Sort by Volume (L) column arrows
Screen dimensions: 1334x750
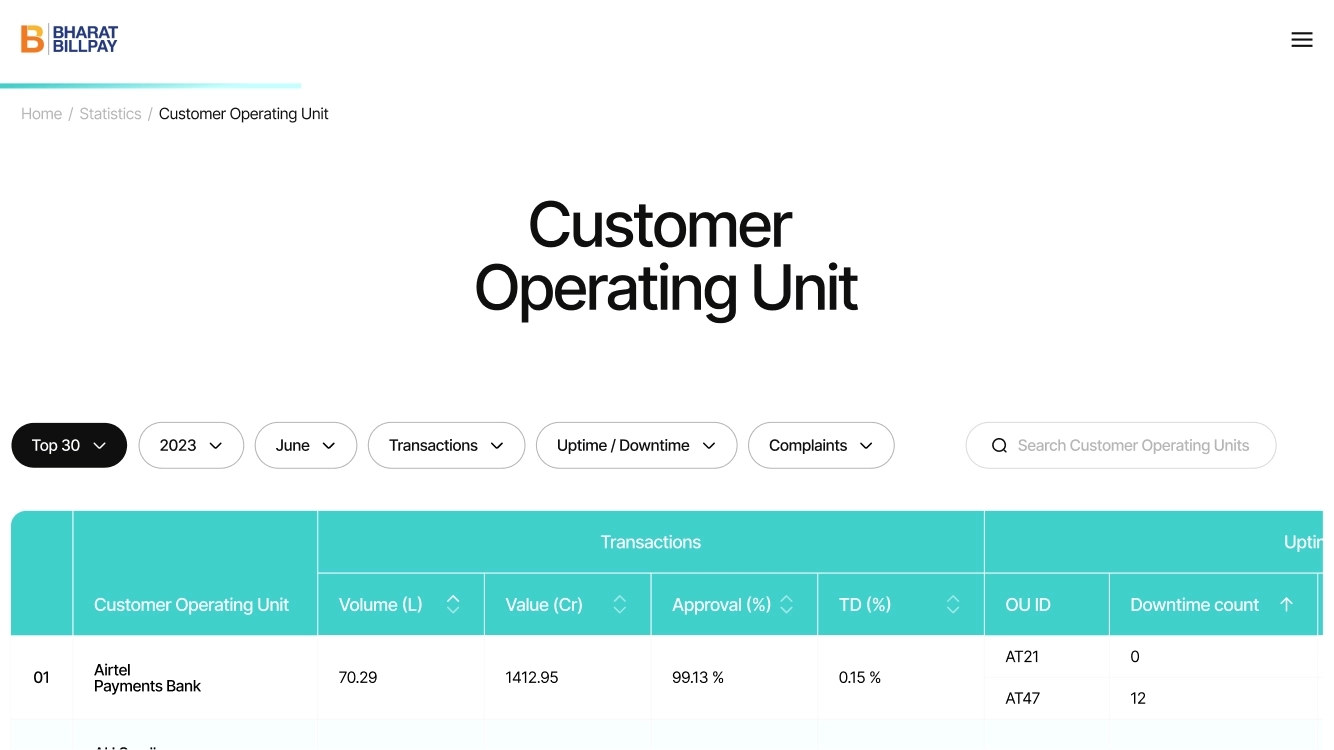(x=453, y=604)
